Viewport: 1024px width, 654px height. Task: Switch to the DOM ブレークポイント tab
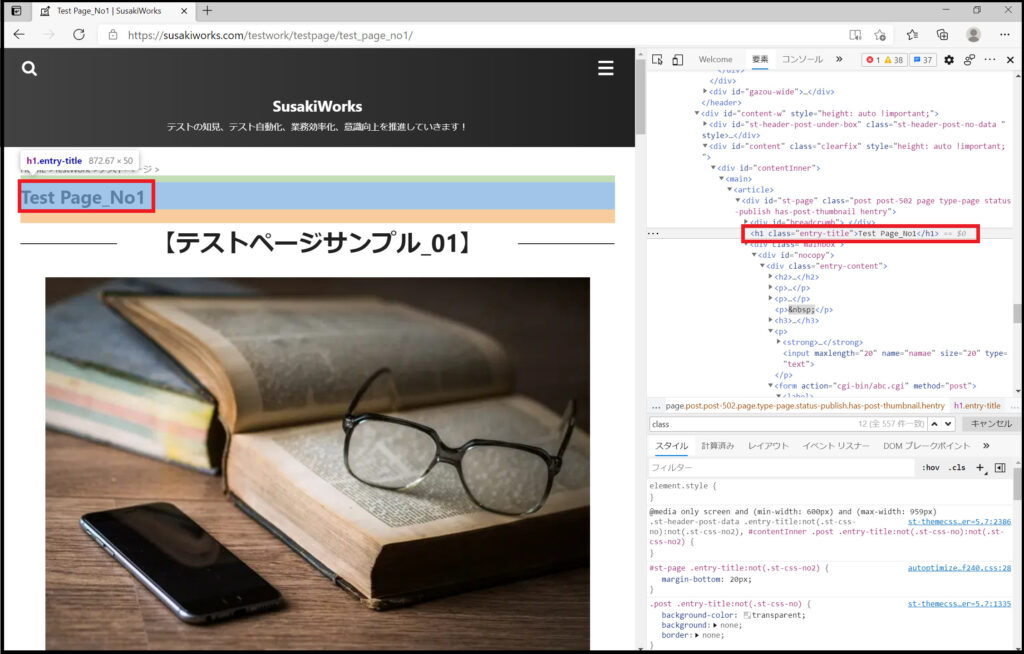pos(927,446)
